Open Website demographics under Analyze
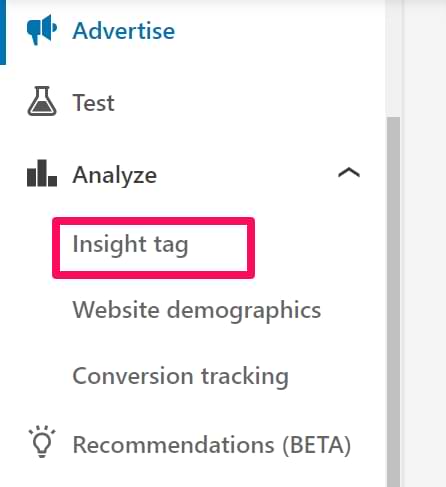Viewport: 446px width, 487px height. tap(197, 311)
